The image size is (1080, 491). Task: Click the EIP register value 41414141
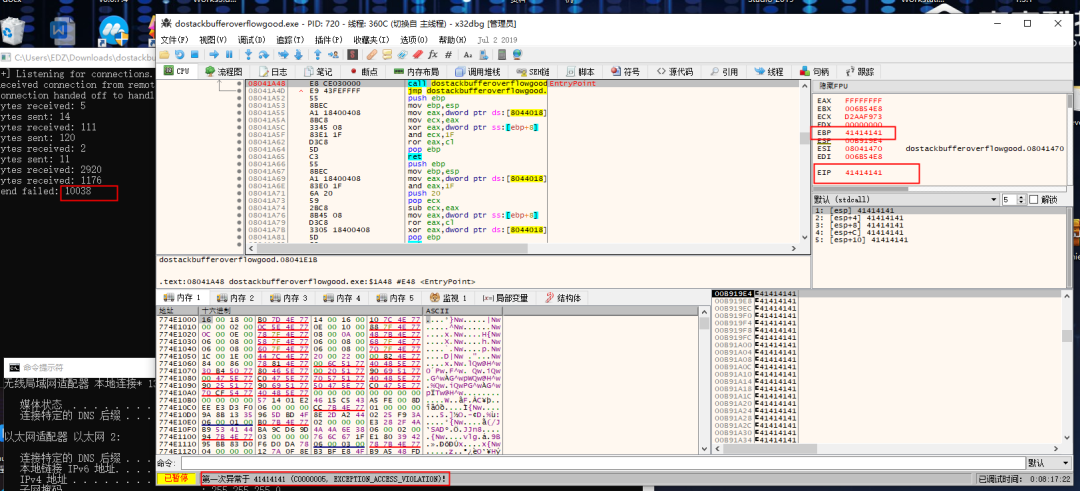click(x=863, y=172)
